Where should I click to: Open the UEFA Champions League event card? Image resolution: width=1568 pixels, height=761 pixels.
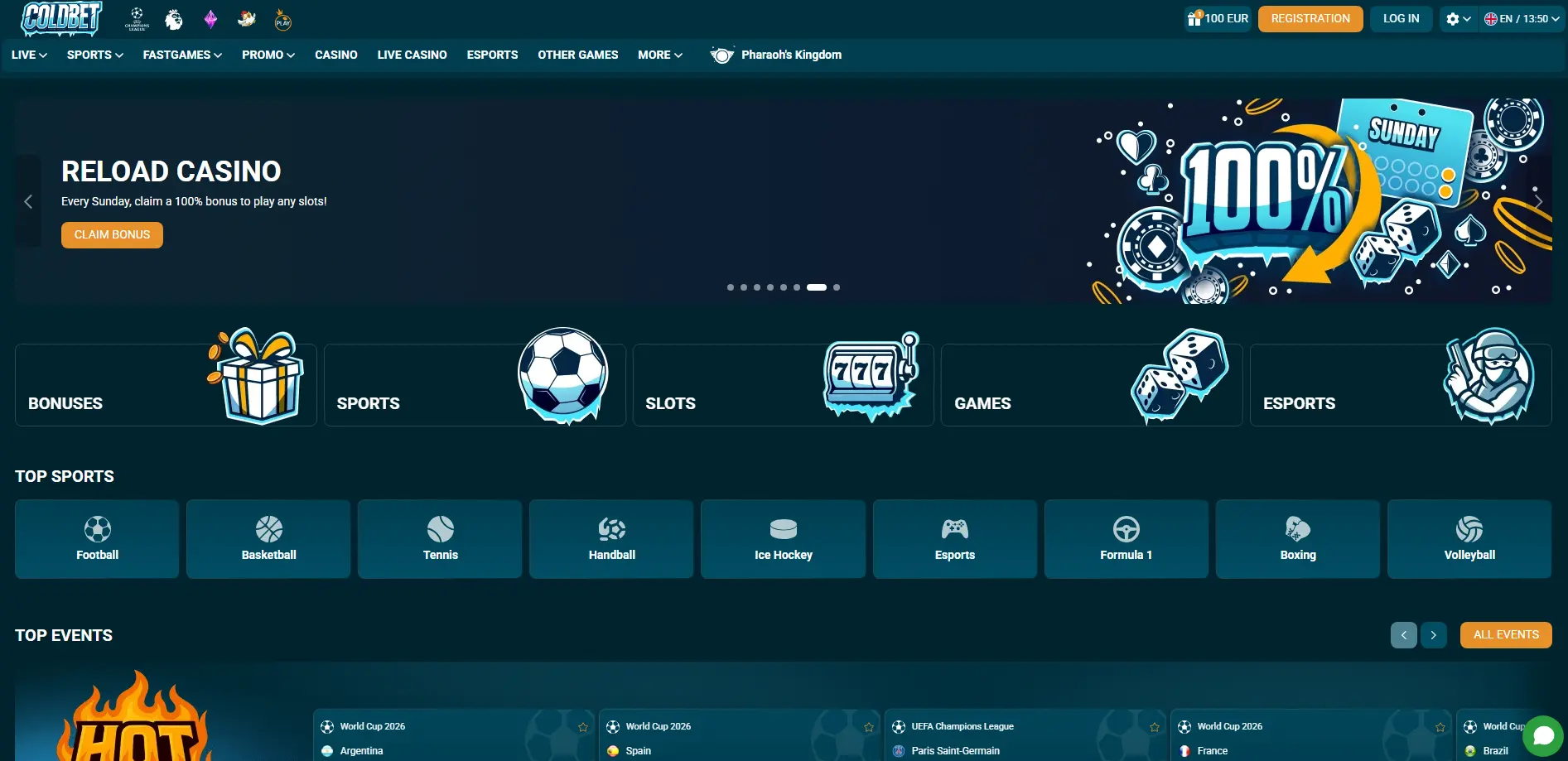point(1025,735)
